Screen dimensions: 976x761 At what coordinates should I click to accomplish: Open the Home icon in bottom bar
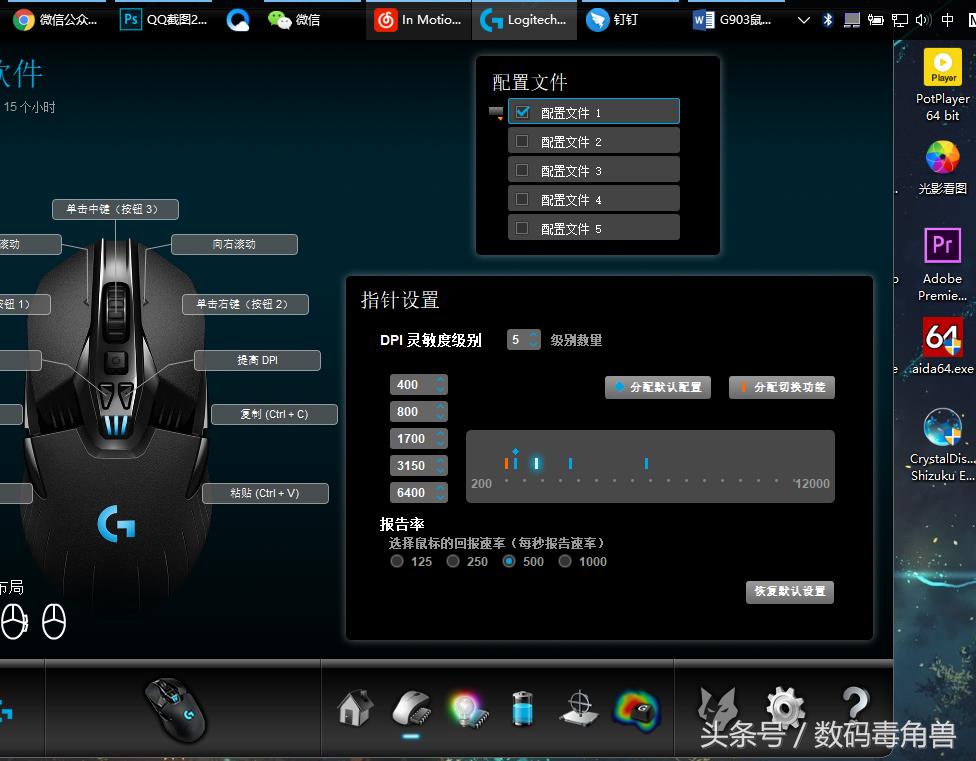[355, 707]
